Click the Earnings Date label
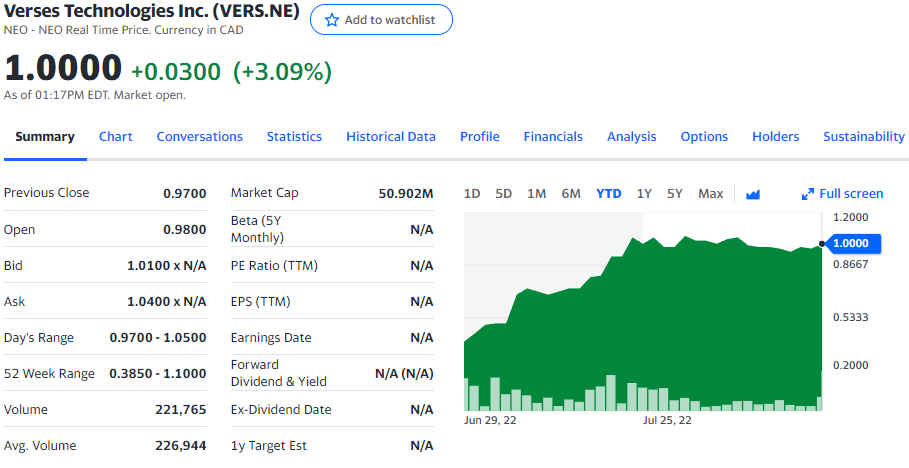 click(x=271, y=338)
